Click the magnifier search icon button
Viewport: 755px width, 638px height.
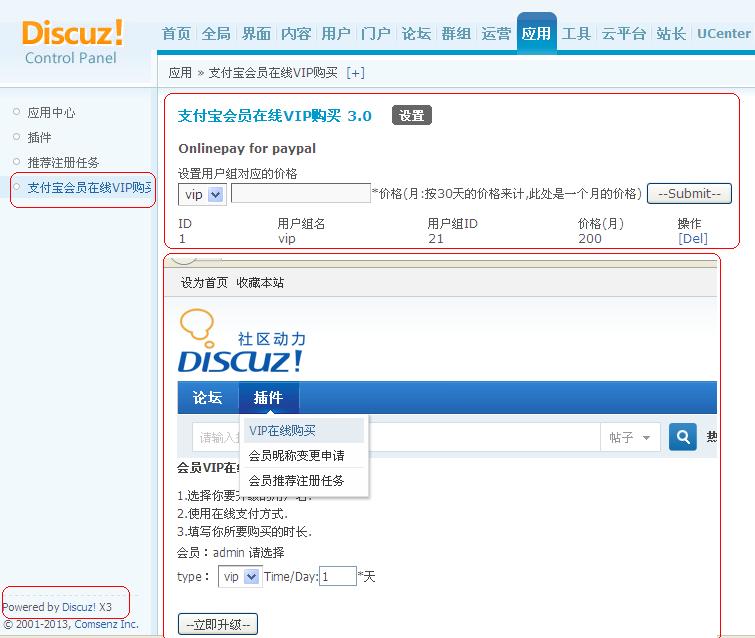point(683,437)
